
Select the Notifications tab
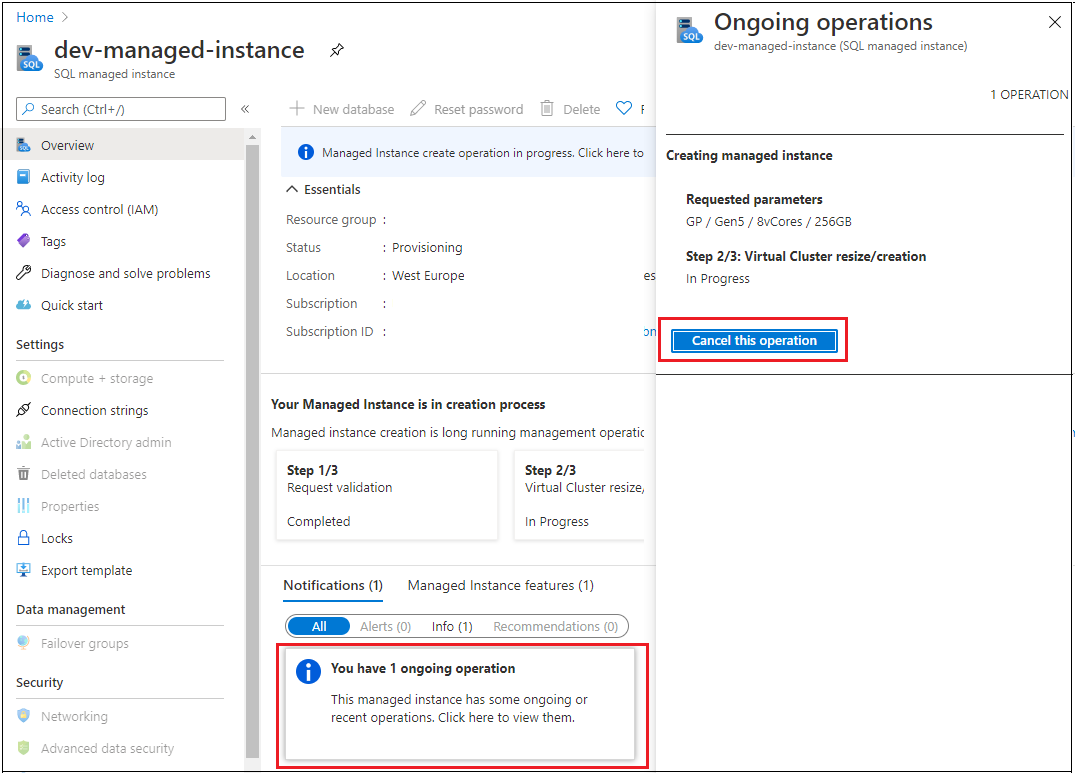[x=332, y=585]
